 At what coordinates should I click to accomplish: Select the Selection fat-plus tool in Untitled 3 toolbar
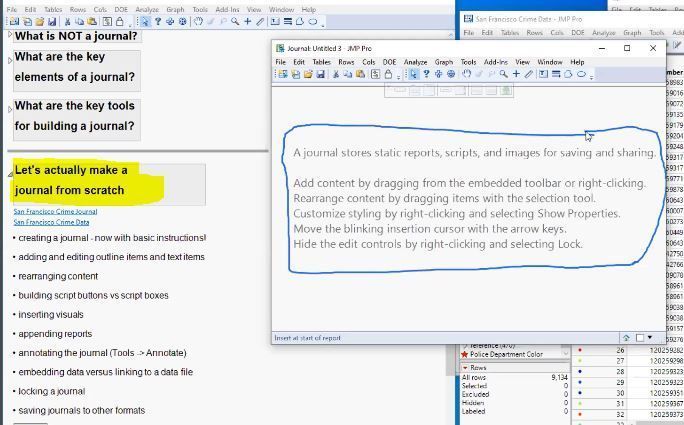438,74
